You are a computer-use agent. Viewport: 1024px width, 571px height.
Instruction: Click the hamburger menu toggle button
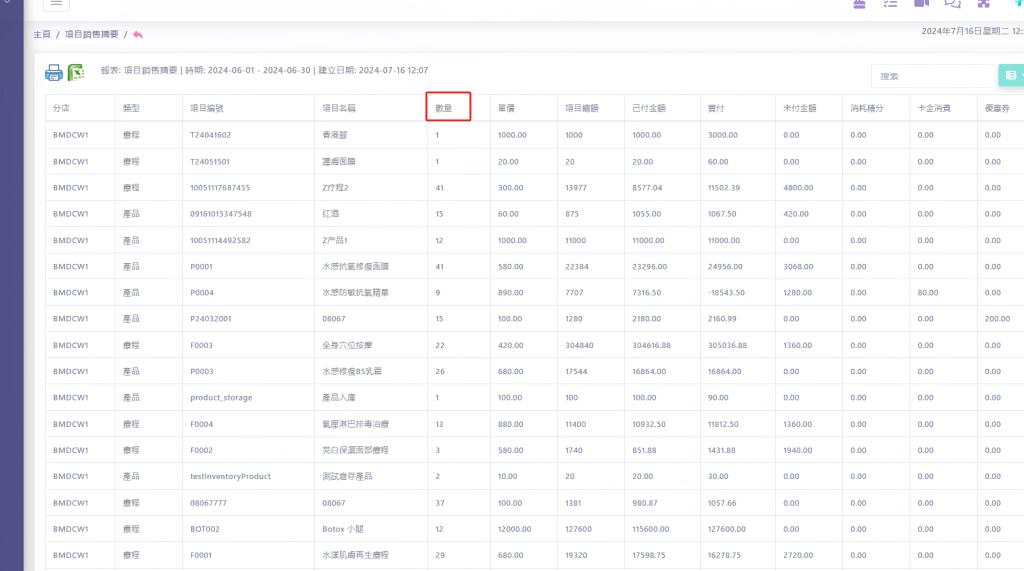click(x=56, y=3)
